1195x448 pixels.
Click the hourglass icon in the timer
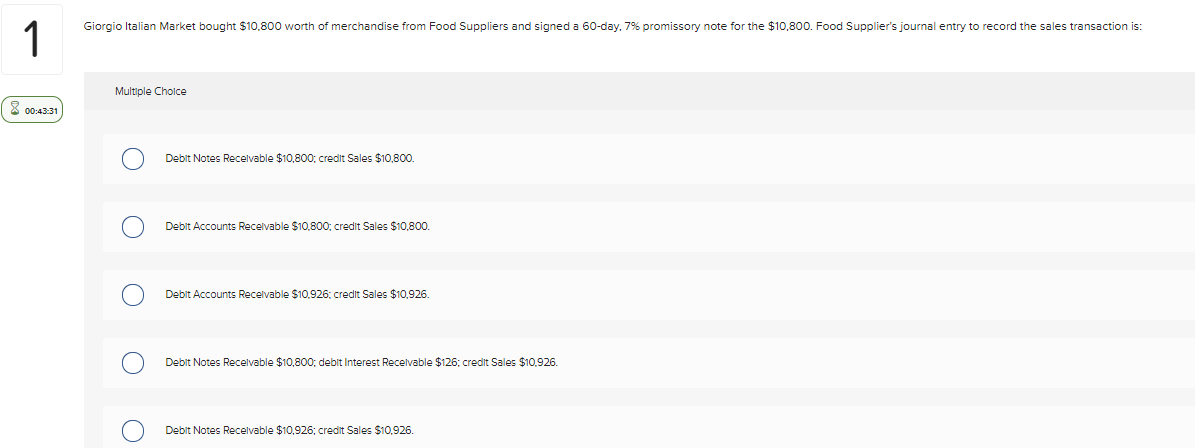14,110
